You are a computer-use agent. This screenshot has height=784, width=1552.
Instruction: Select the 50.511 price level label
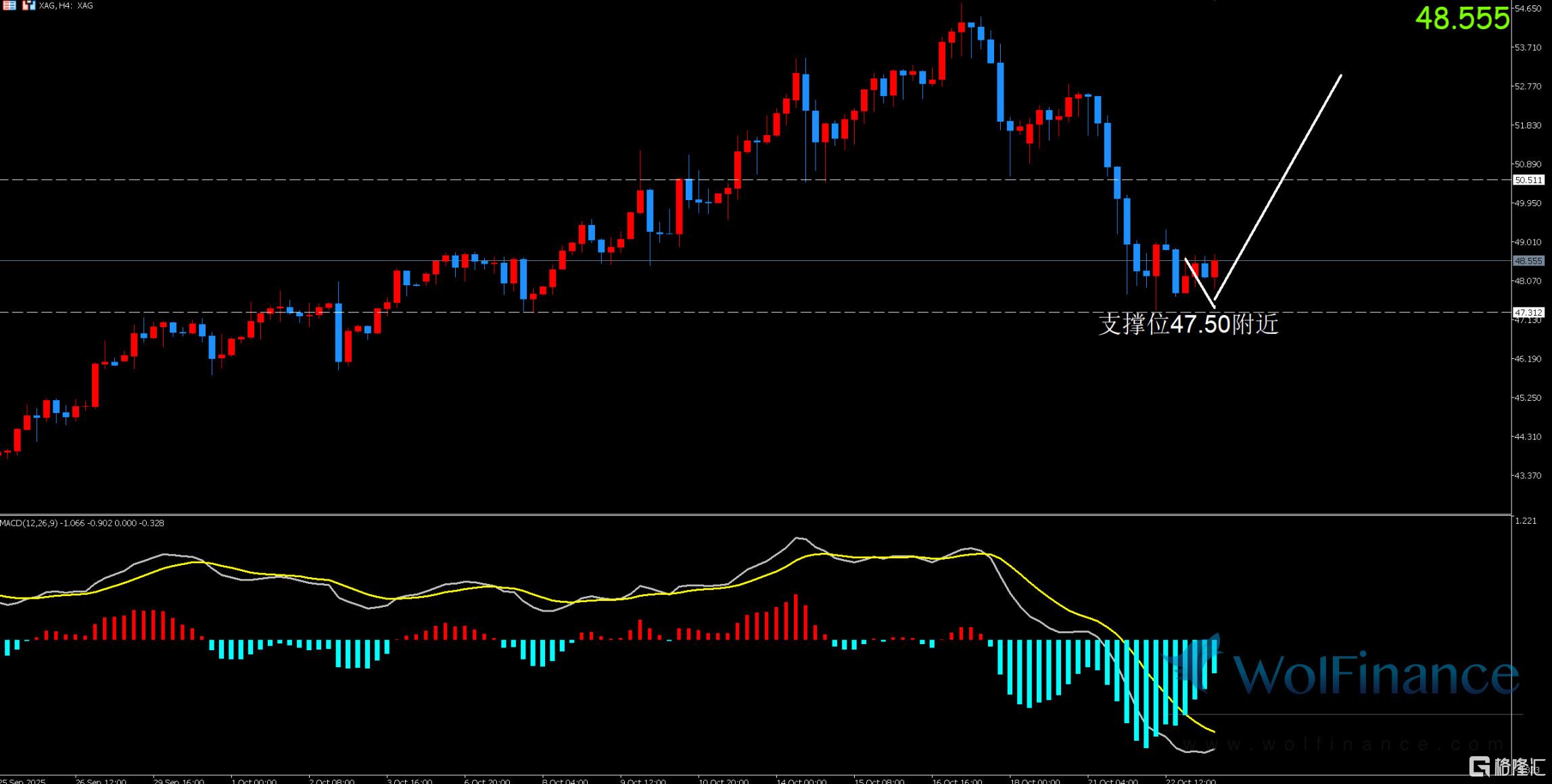pos(1528,180)
